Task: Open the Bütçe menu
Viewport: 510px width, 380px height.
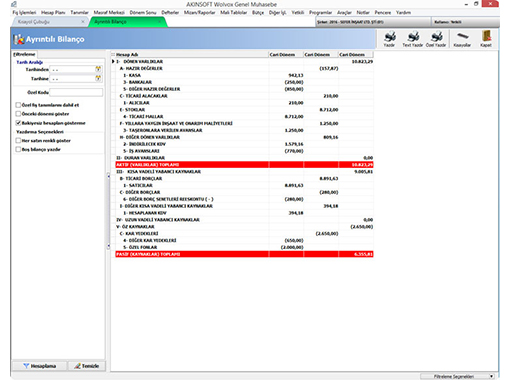Action: pos(258,12)
